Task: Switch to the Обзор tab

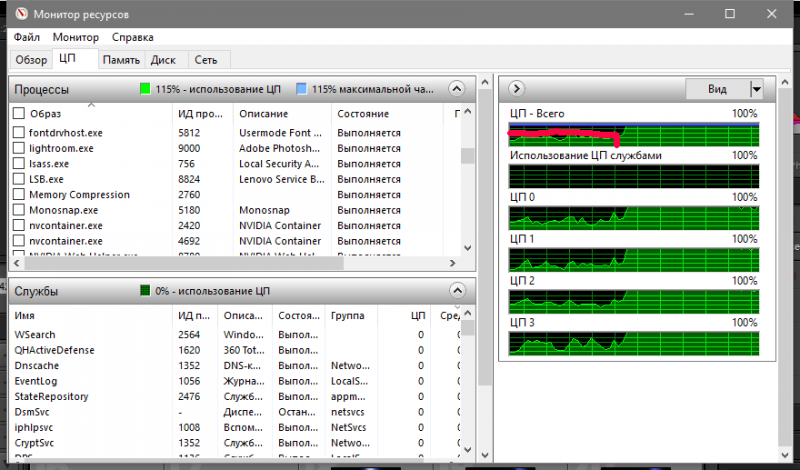Action: pyautogui.click(x=31, y=60)
